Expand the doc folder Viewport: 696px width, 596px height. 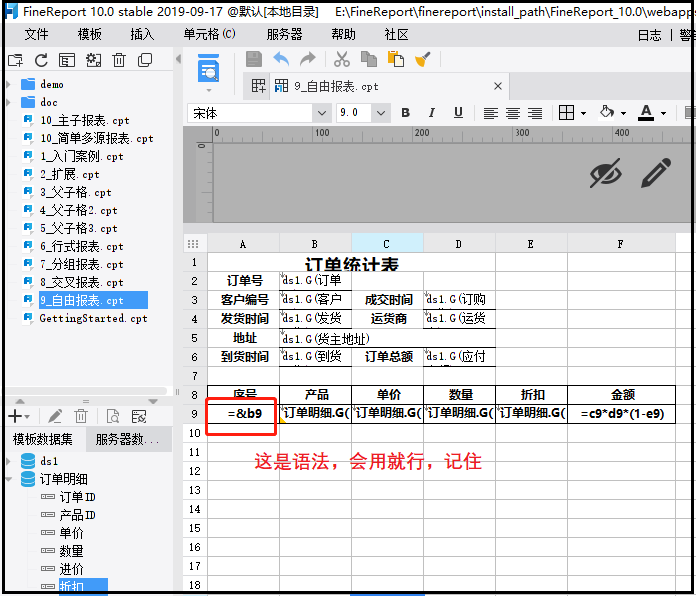[x=8, y=102]
